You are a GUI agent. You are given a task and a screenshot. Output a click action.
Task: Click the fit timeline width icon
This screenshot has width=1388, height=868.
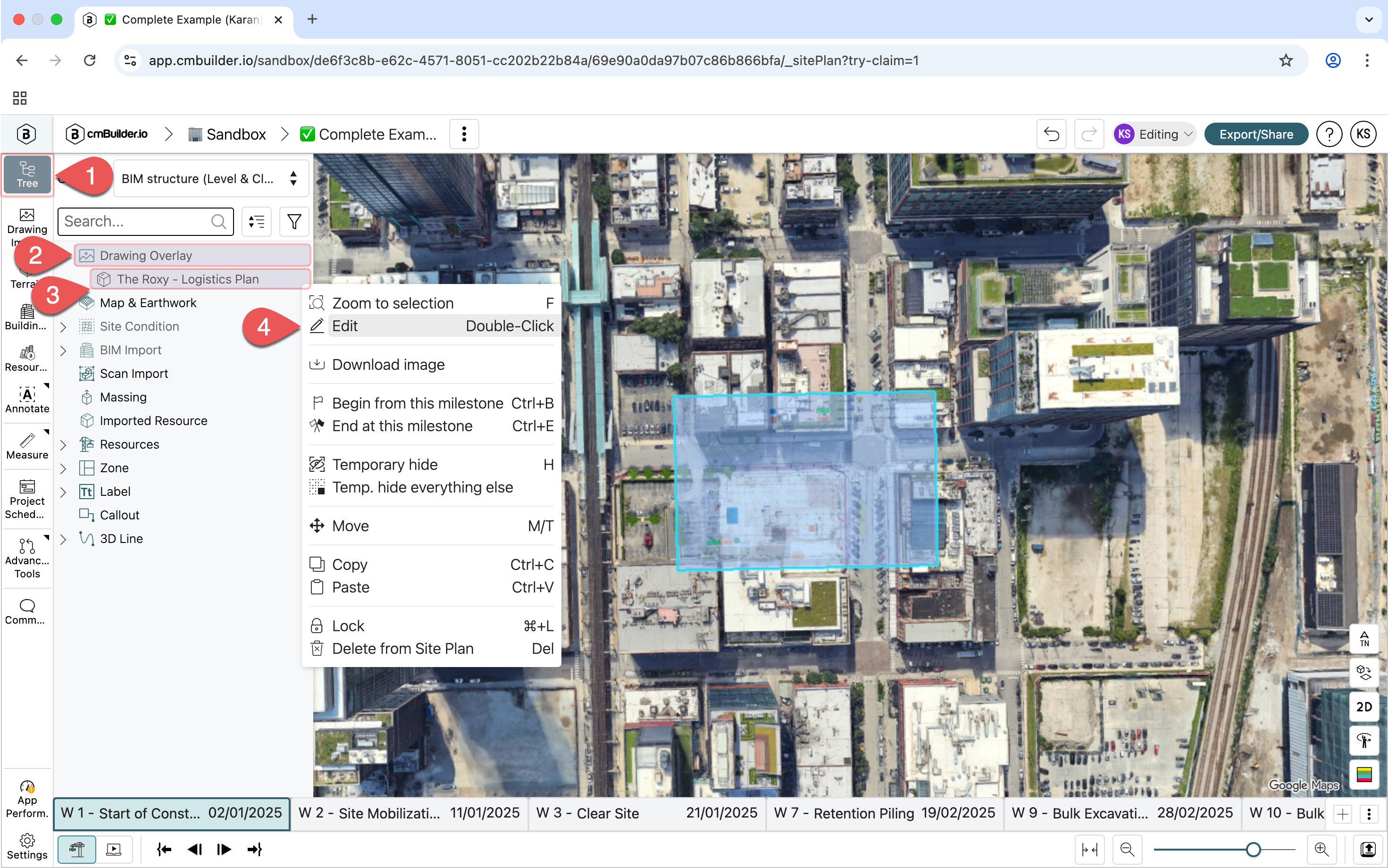pyautogui.click(x=1089, y=849)
